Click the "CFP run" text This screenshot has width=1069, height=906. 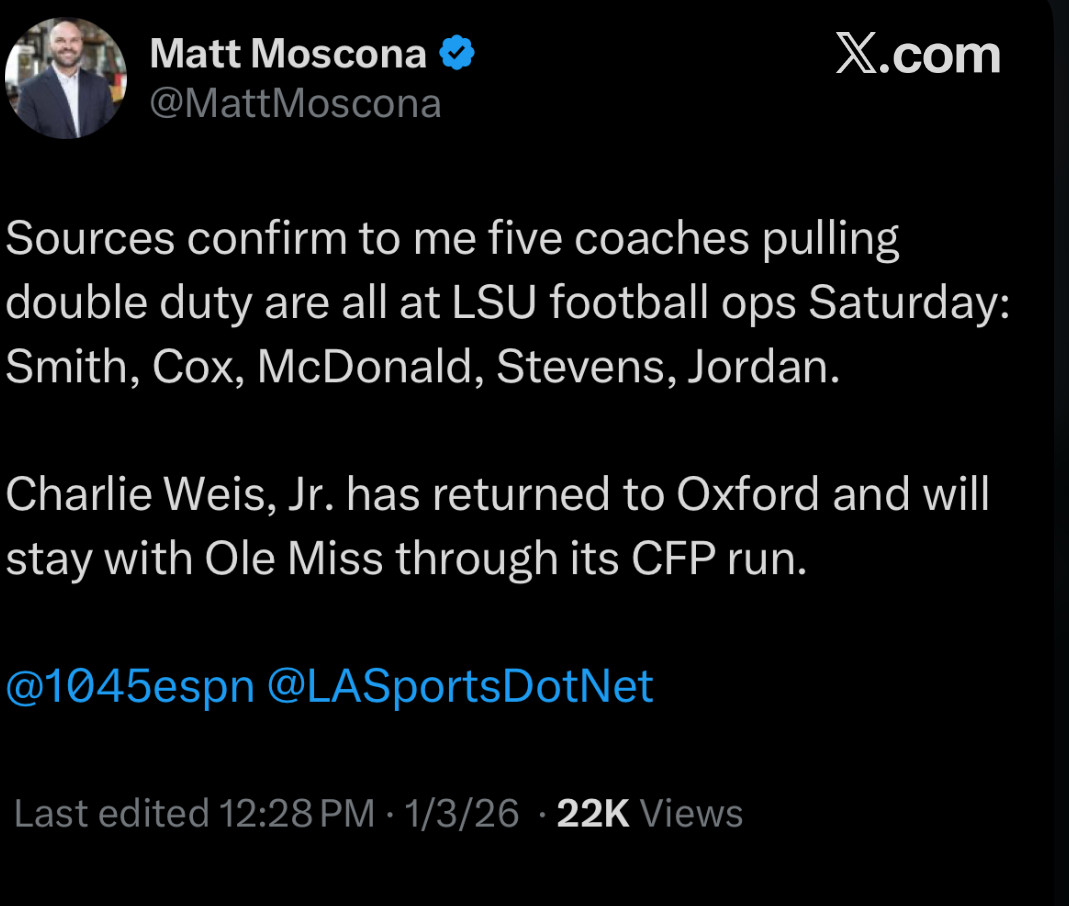(x=717, y=559)
